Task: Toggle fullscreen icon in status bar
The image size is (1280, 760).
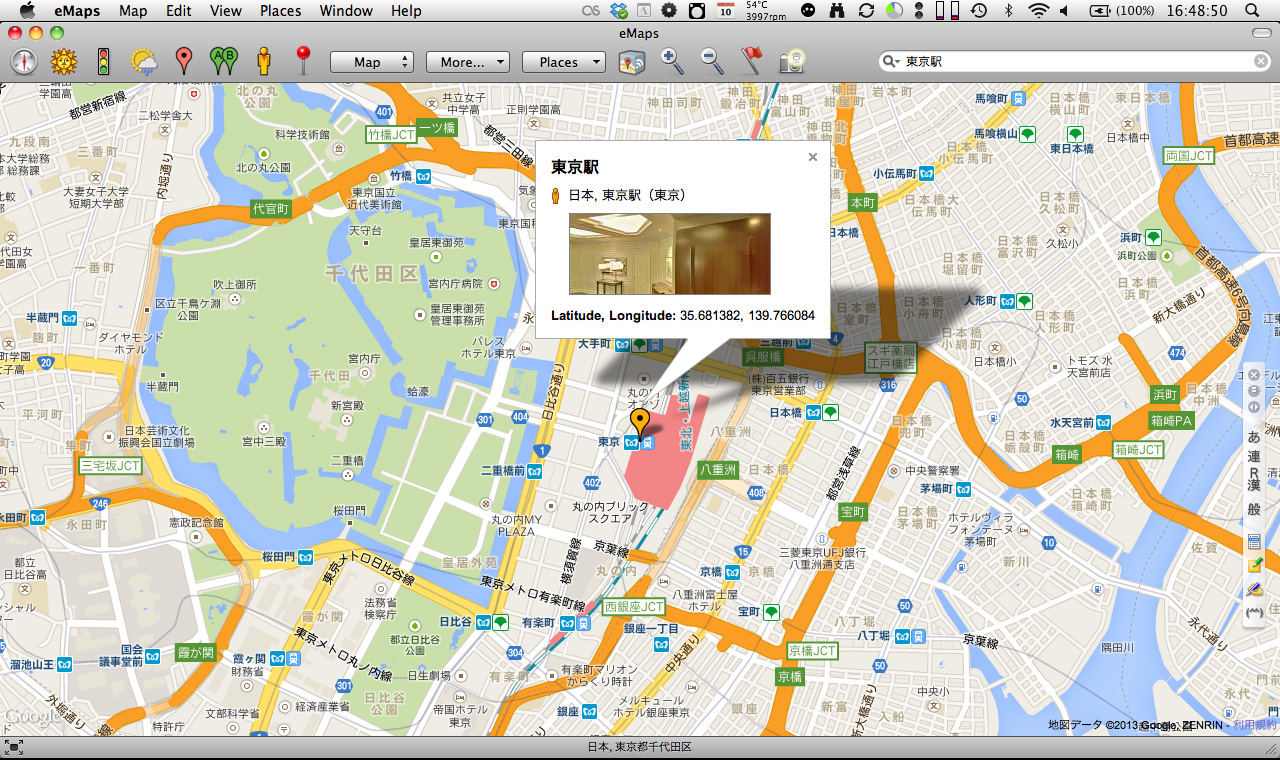Action: coord(13,747)
